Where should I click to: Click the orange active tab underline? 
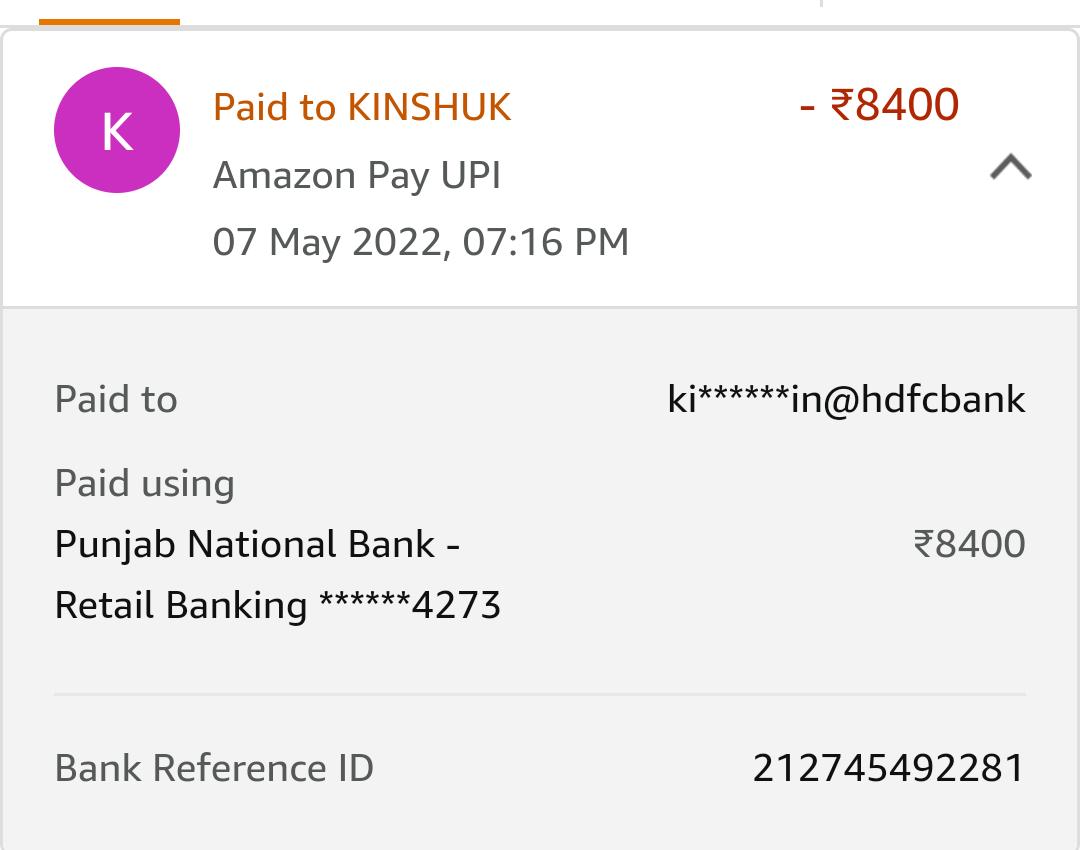tap(109, 21)
